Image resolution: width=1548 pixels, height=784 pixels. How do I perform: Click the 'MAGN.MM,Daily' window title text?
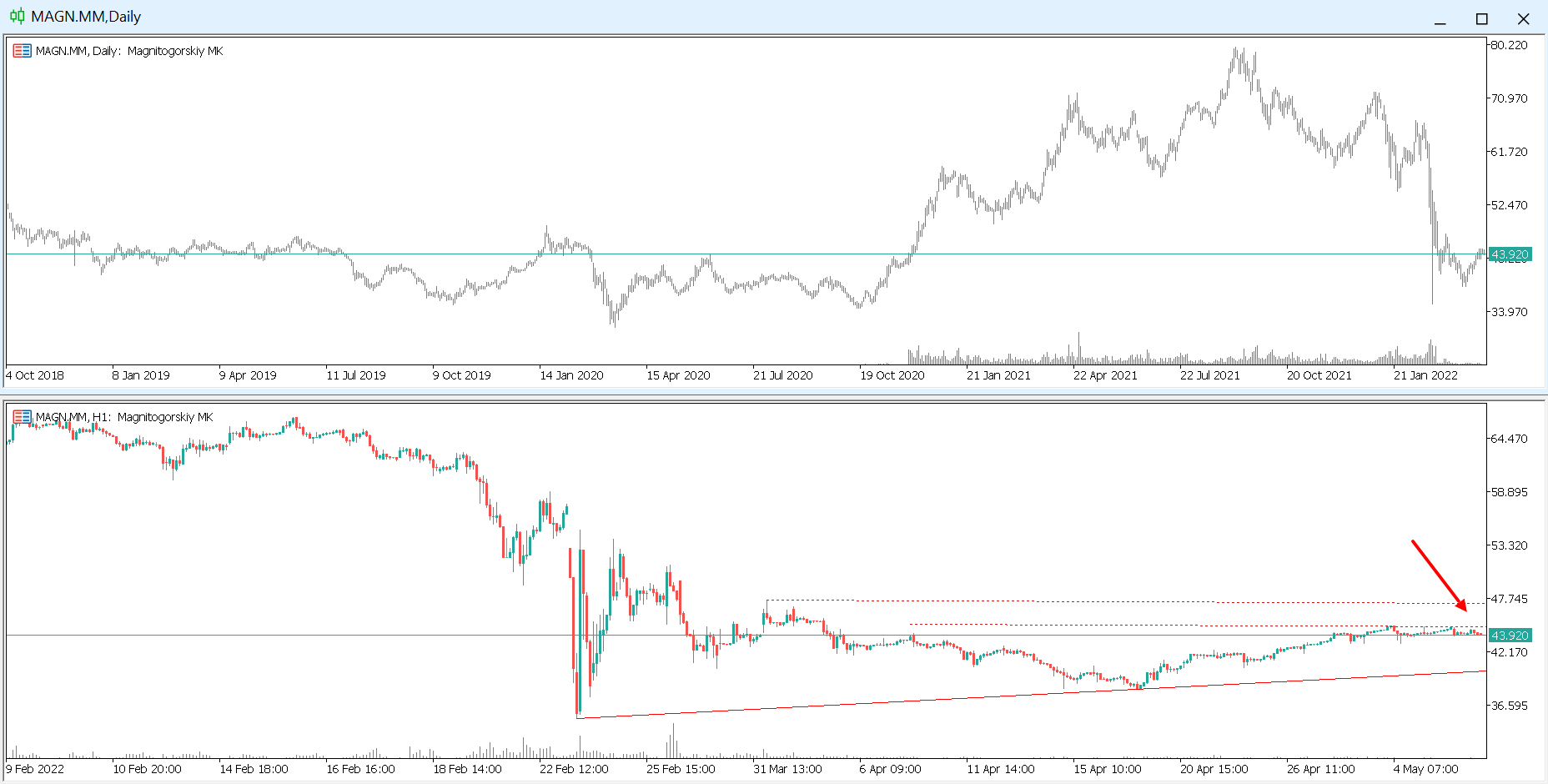point(86,17)
